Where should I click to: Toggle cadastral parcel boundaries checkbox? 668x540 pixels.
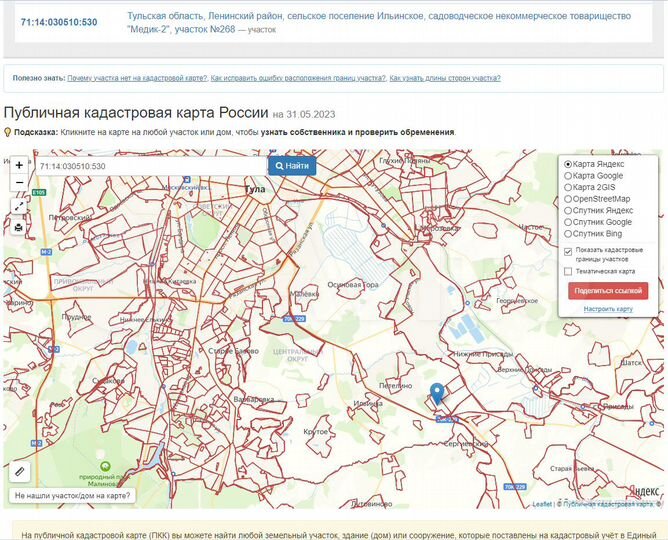click(568, 252)
